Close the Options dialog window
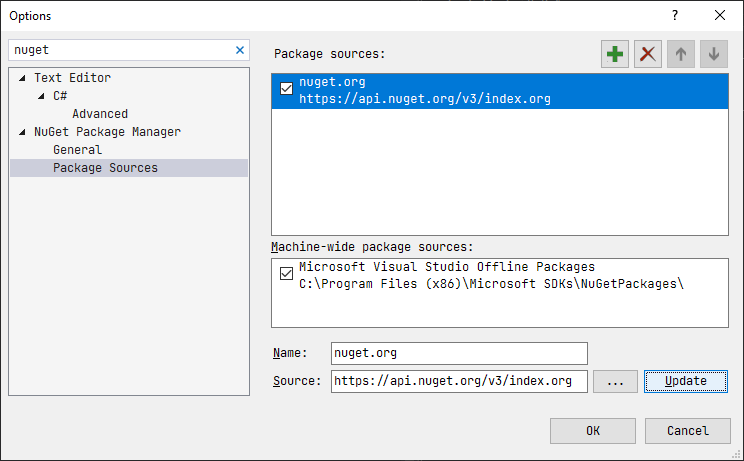The width and height of the screenshot is (744, 461). [x=720, y=15]
